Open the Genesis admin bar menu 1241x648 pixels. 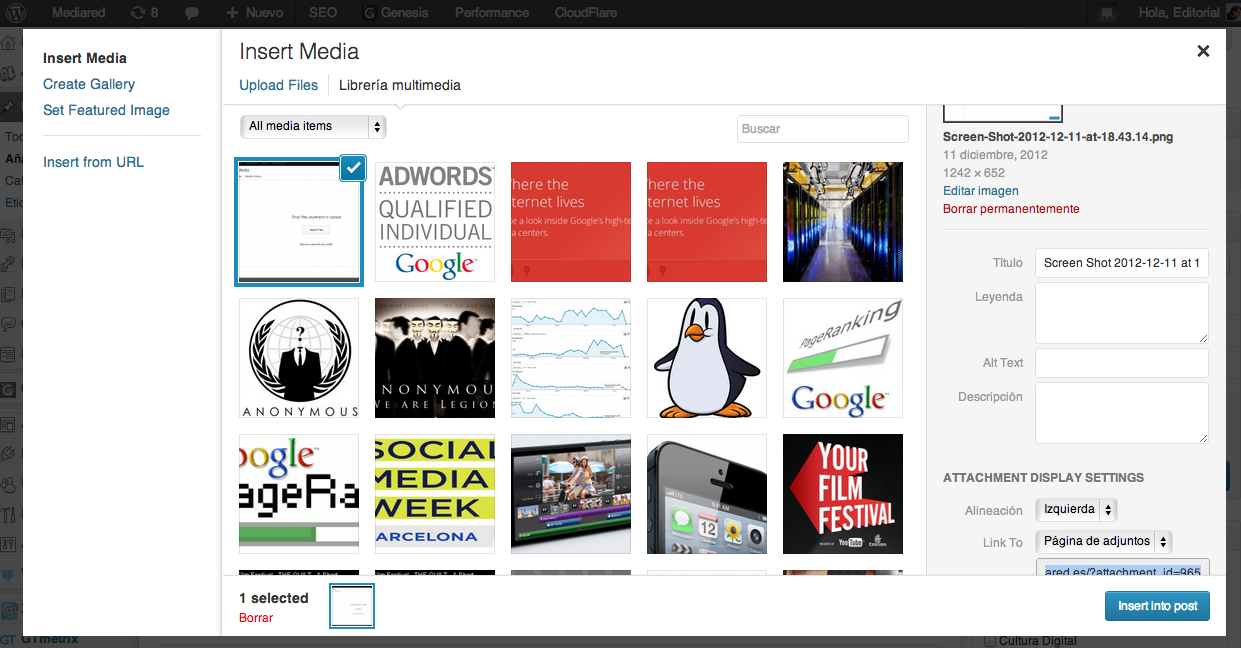click(396, 13)
